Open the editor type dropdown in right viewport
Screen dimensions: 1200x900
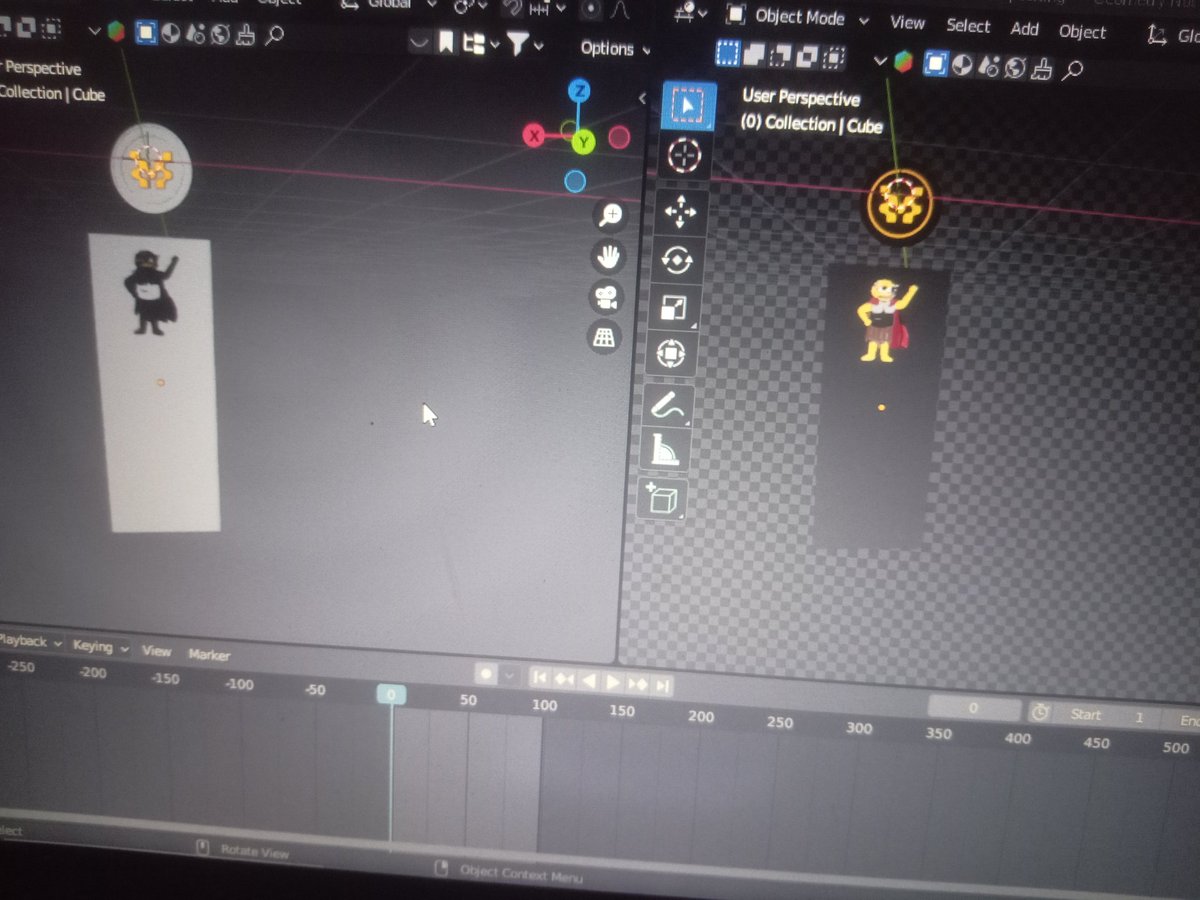[692, 13]
